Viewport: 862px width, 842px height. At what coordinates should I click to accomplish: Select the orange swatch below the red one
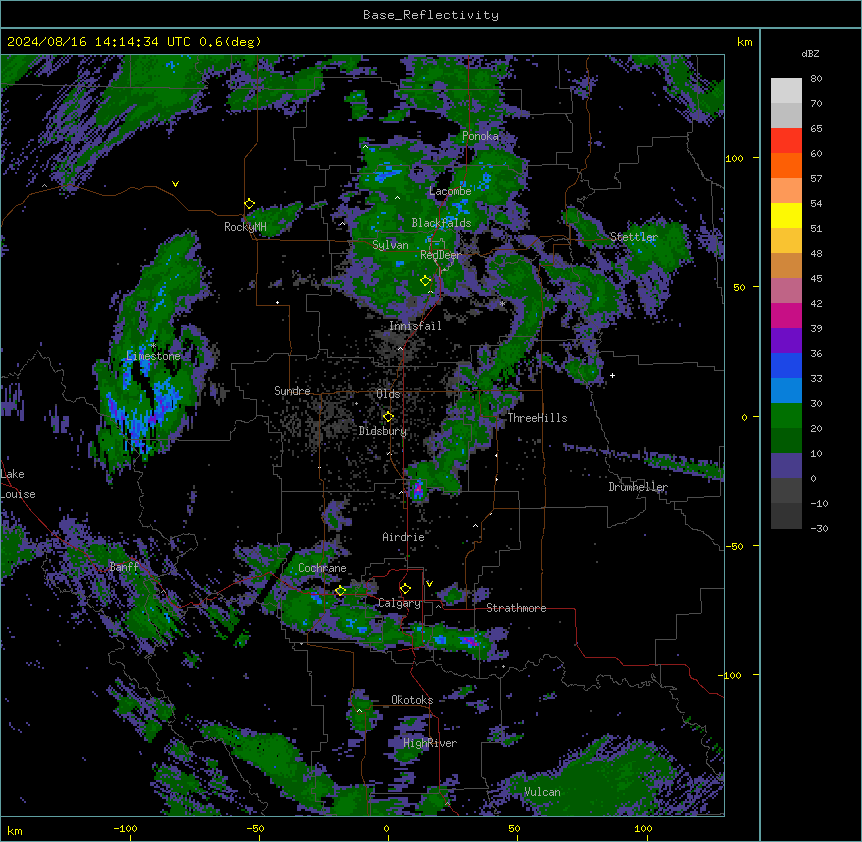click(x=786, y=165)
